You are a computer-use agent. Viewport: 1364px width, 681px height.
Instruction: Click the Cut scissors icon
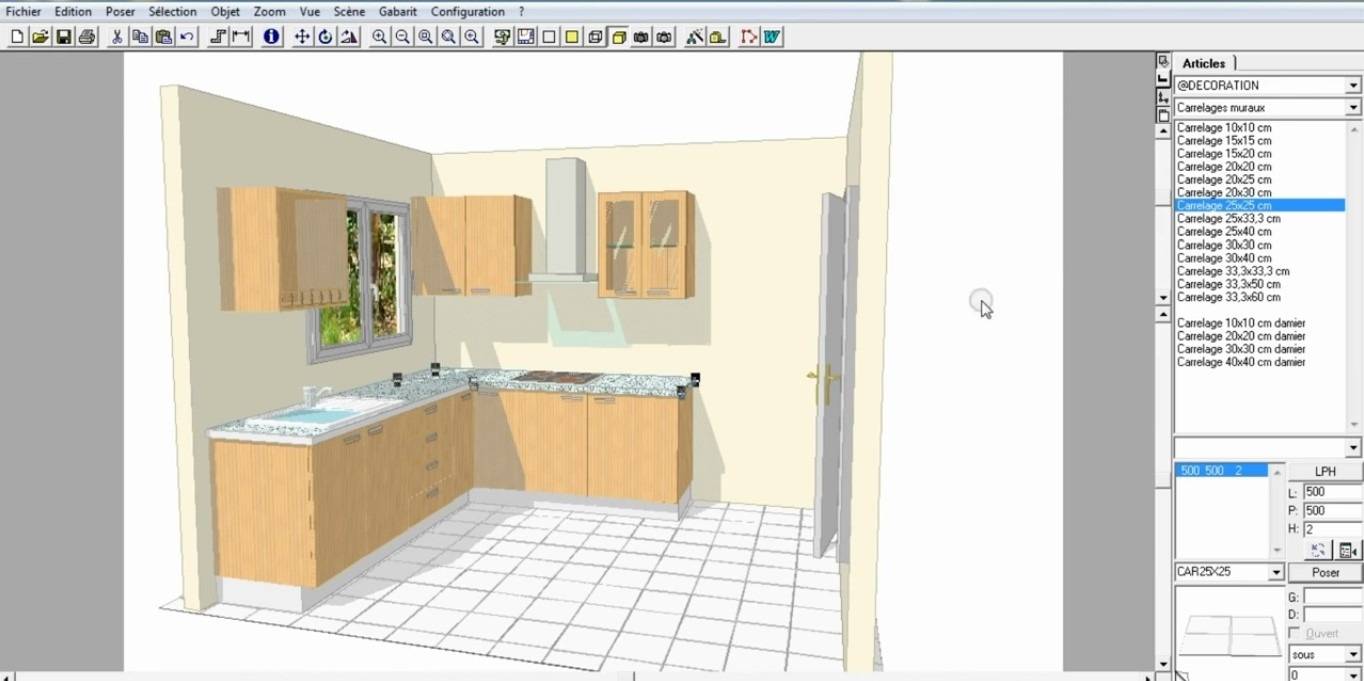click(x=117, y=37)
